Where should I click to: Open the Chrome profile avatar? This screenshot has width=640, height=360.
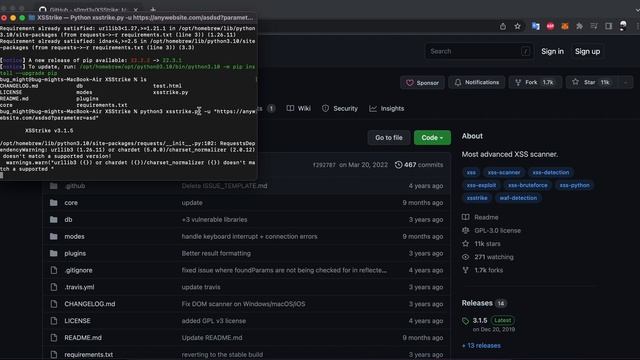[623, 26]
